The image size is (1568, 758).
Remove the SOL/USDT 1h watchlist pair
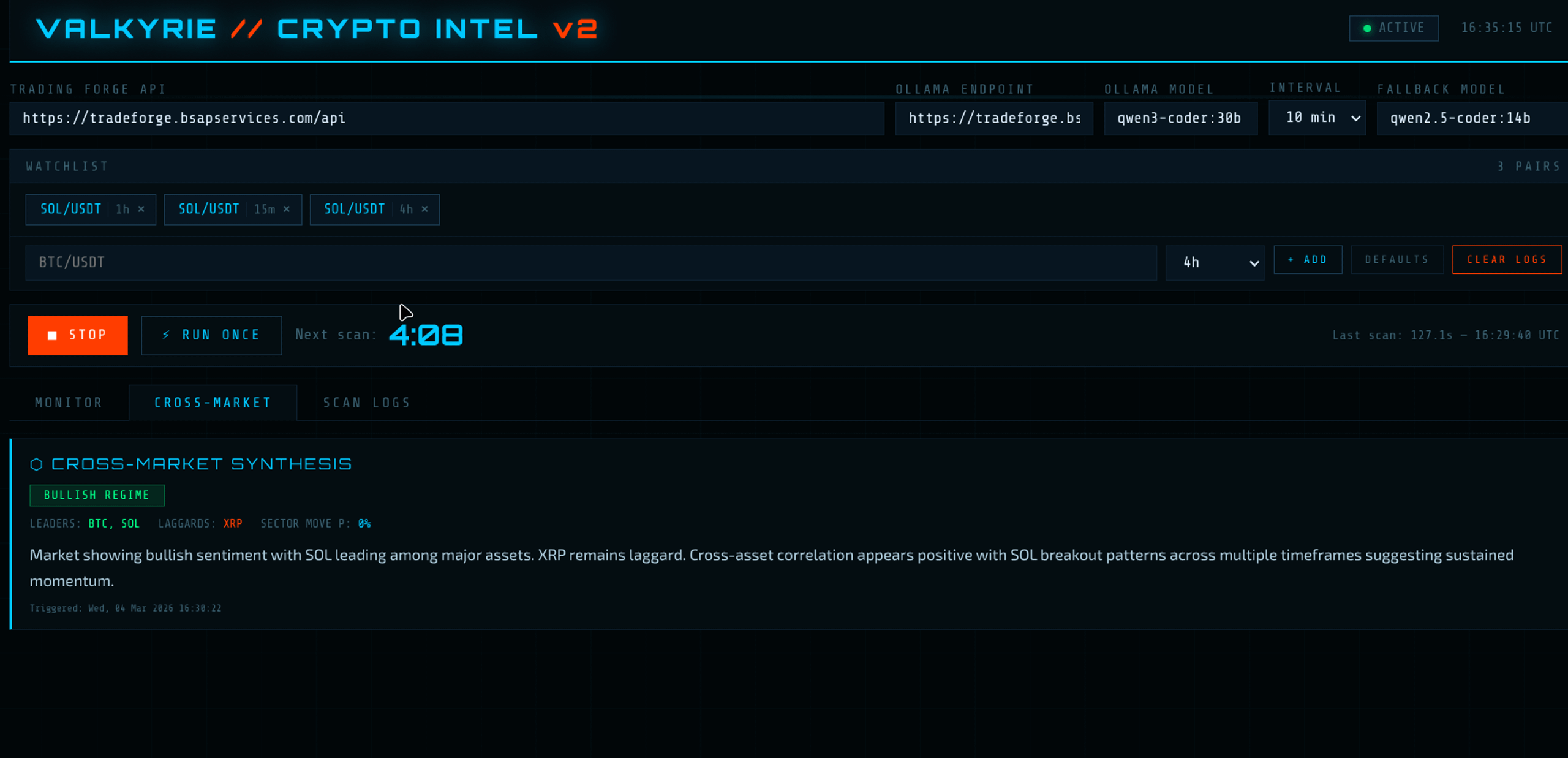141,209
